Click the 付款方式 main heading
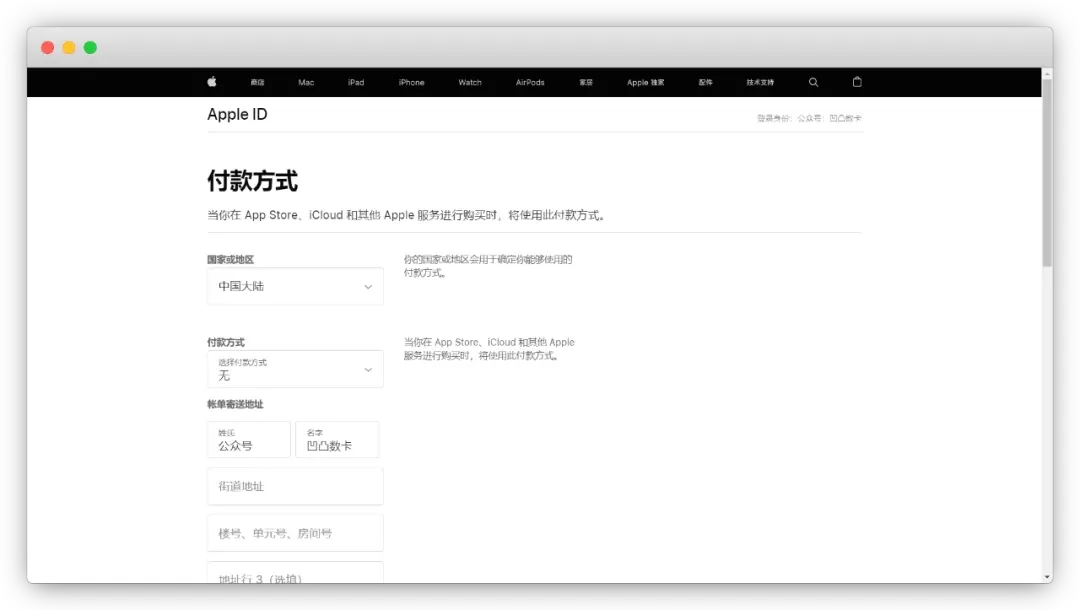Screen dimensions: 1080x610 pos(252,181)
